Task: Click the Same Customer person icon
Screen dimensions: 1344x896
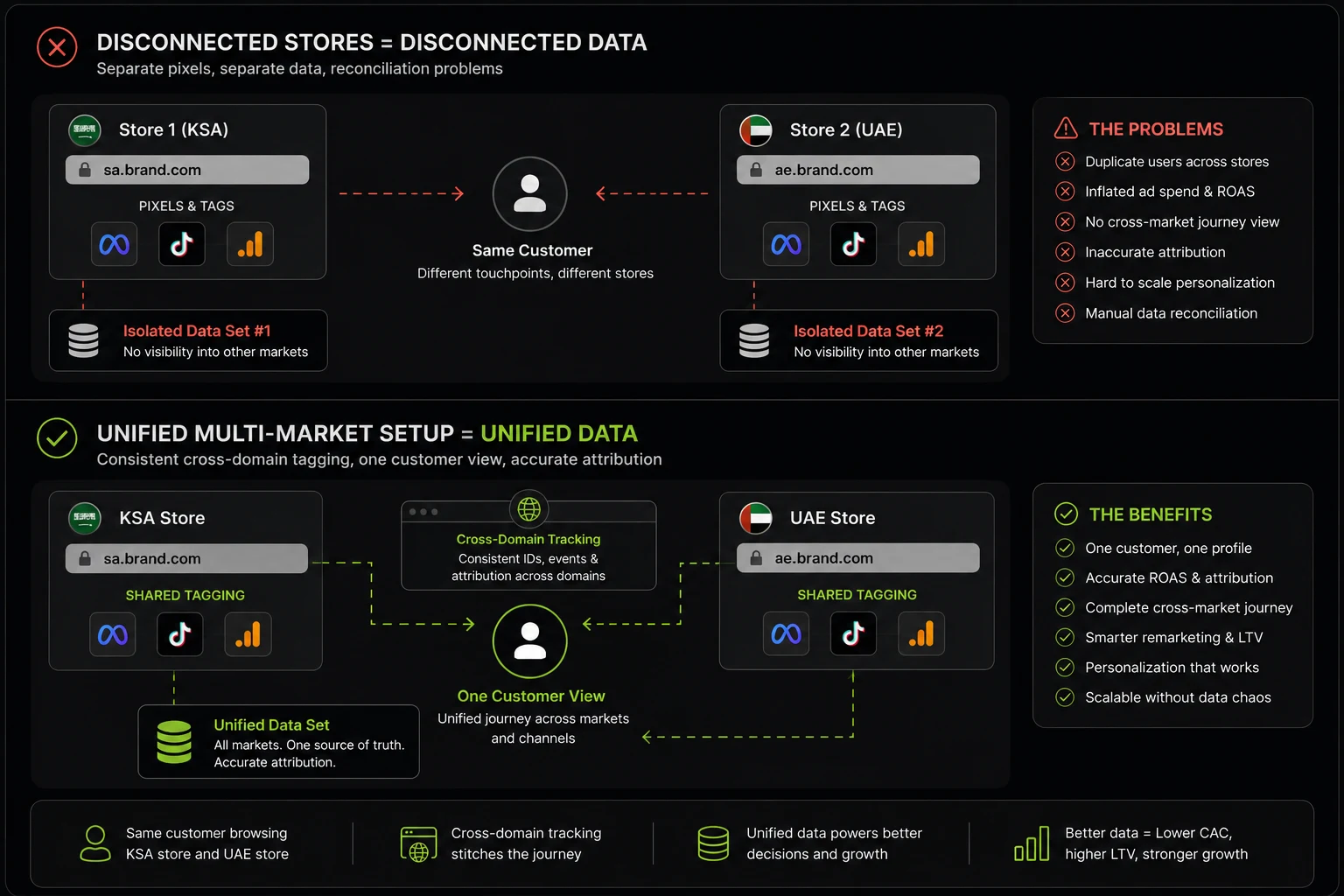Action: (x=530, y=193)
